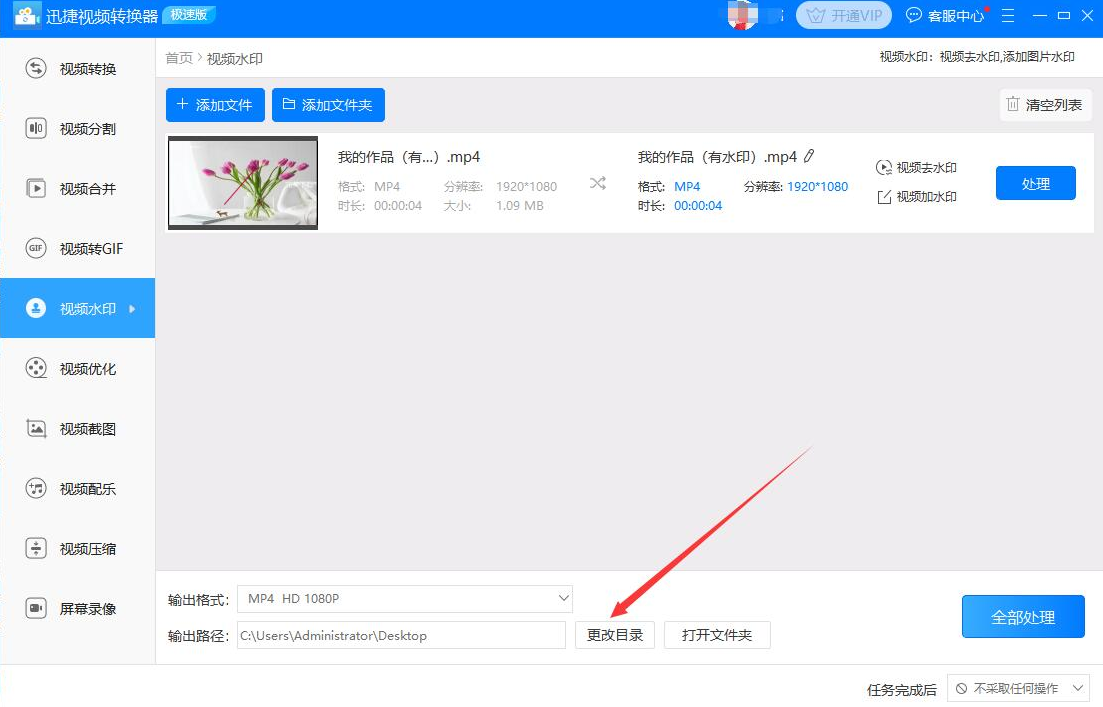Click the 视频转换 circular arrows icon
The width and height of the screenshot is (1103, 707).
pyautogui.click(x=36, y=68)
